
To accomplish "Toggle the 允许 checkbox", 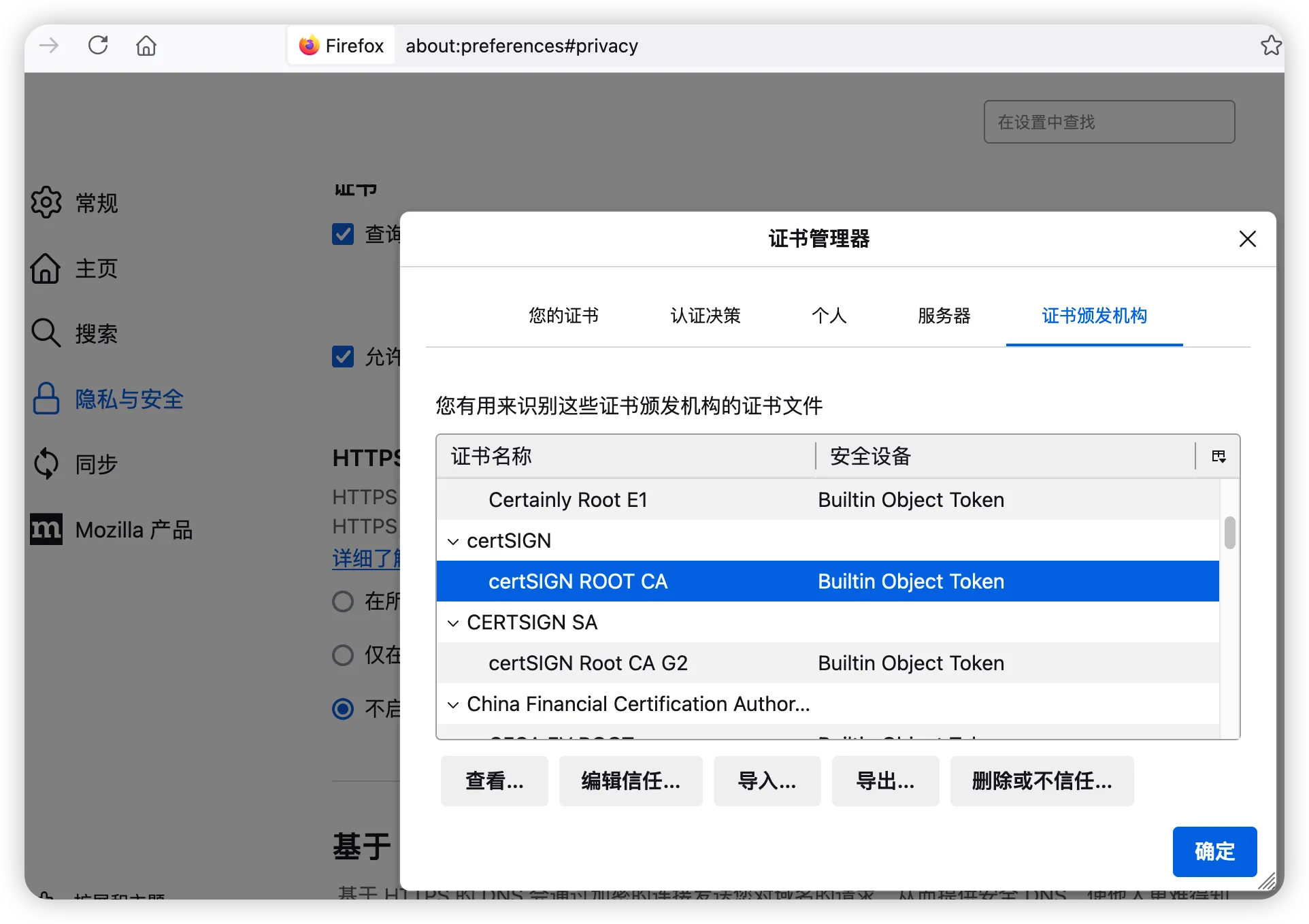I will [343, 356].
